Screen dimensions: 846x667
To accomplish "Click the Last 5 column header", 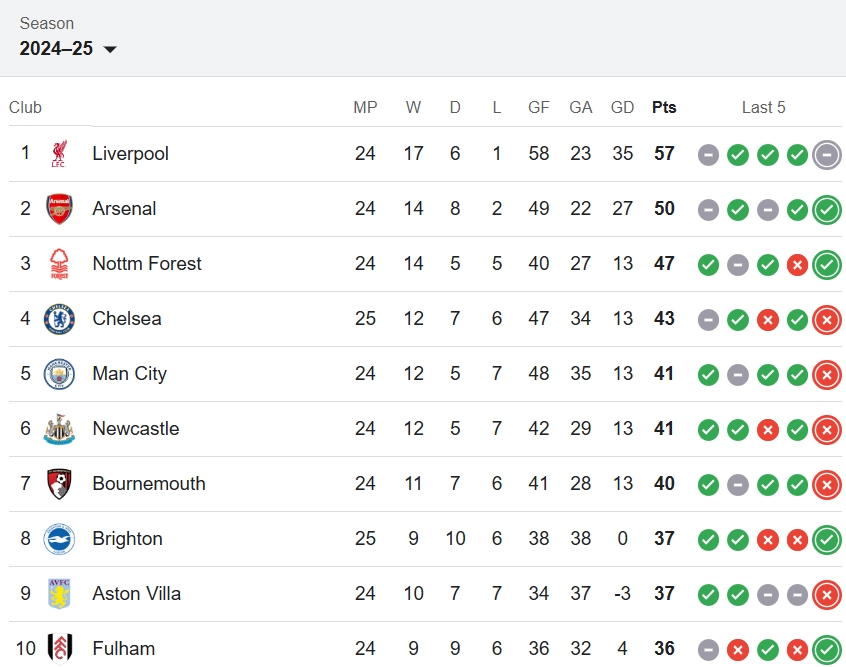I will [763, 107].
